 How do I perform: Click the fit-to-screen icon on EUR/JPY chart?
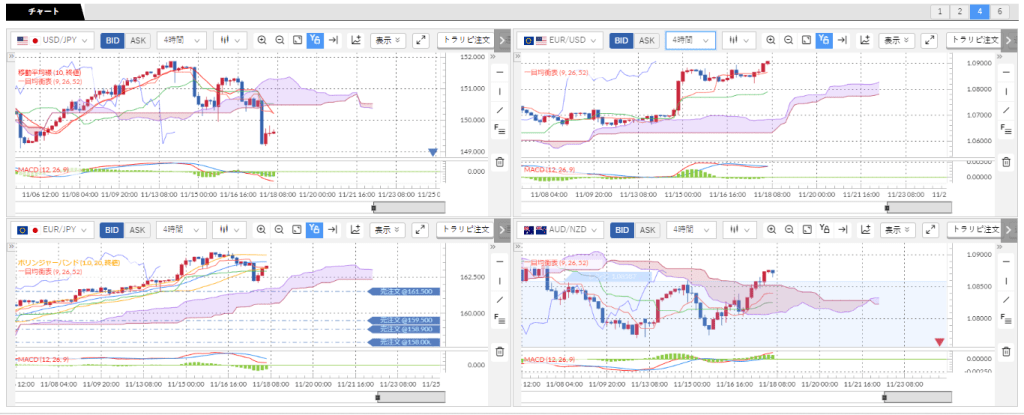[297, 230]
